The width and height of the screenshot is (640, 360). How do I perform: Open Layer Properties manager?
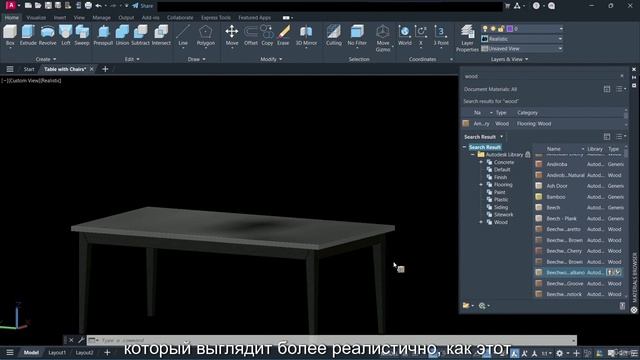(467, 38)
